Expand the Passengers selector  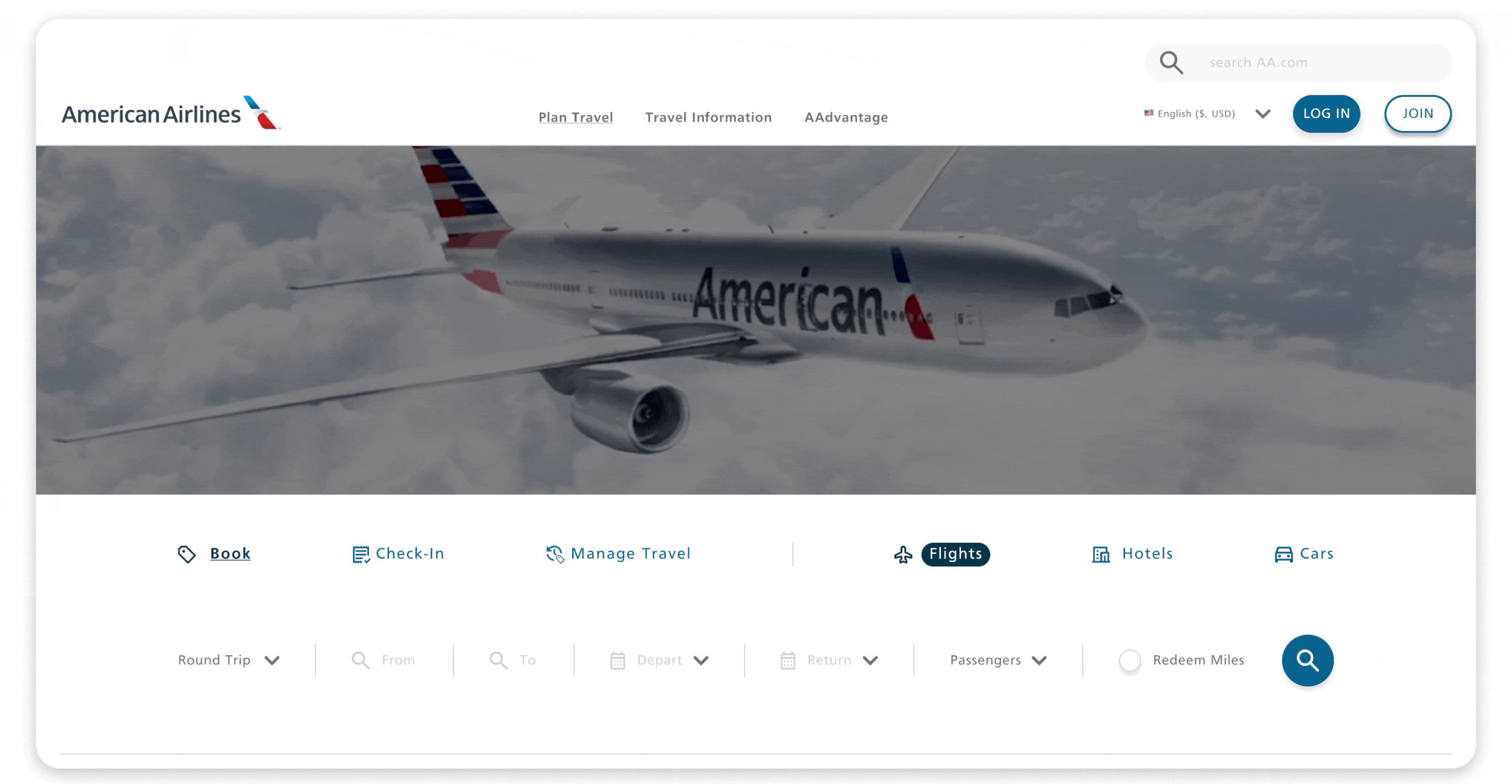pos(999,660)
